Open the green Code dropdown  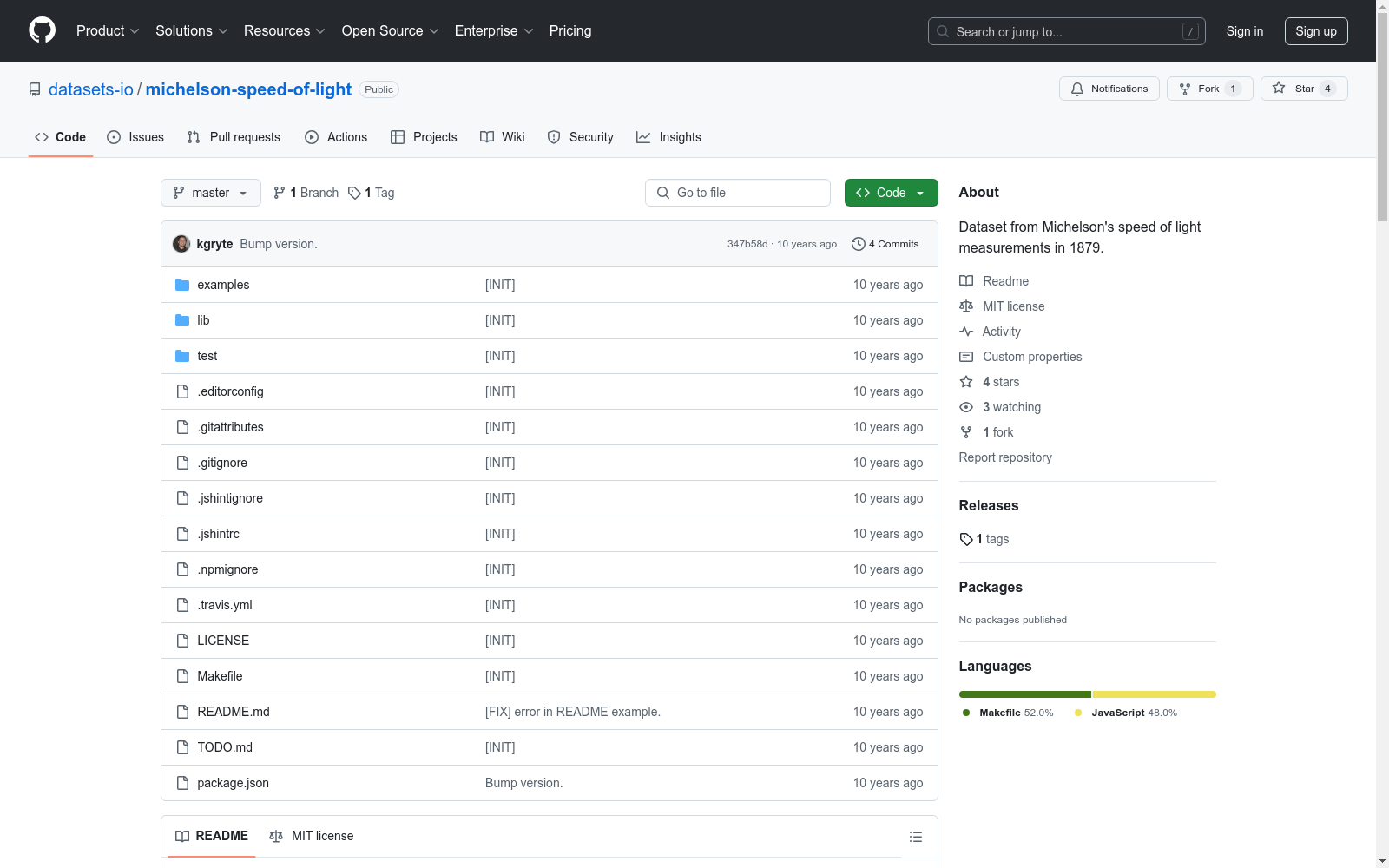891,193
